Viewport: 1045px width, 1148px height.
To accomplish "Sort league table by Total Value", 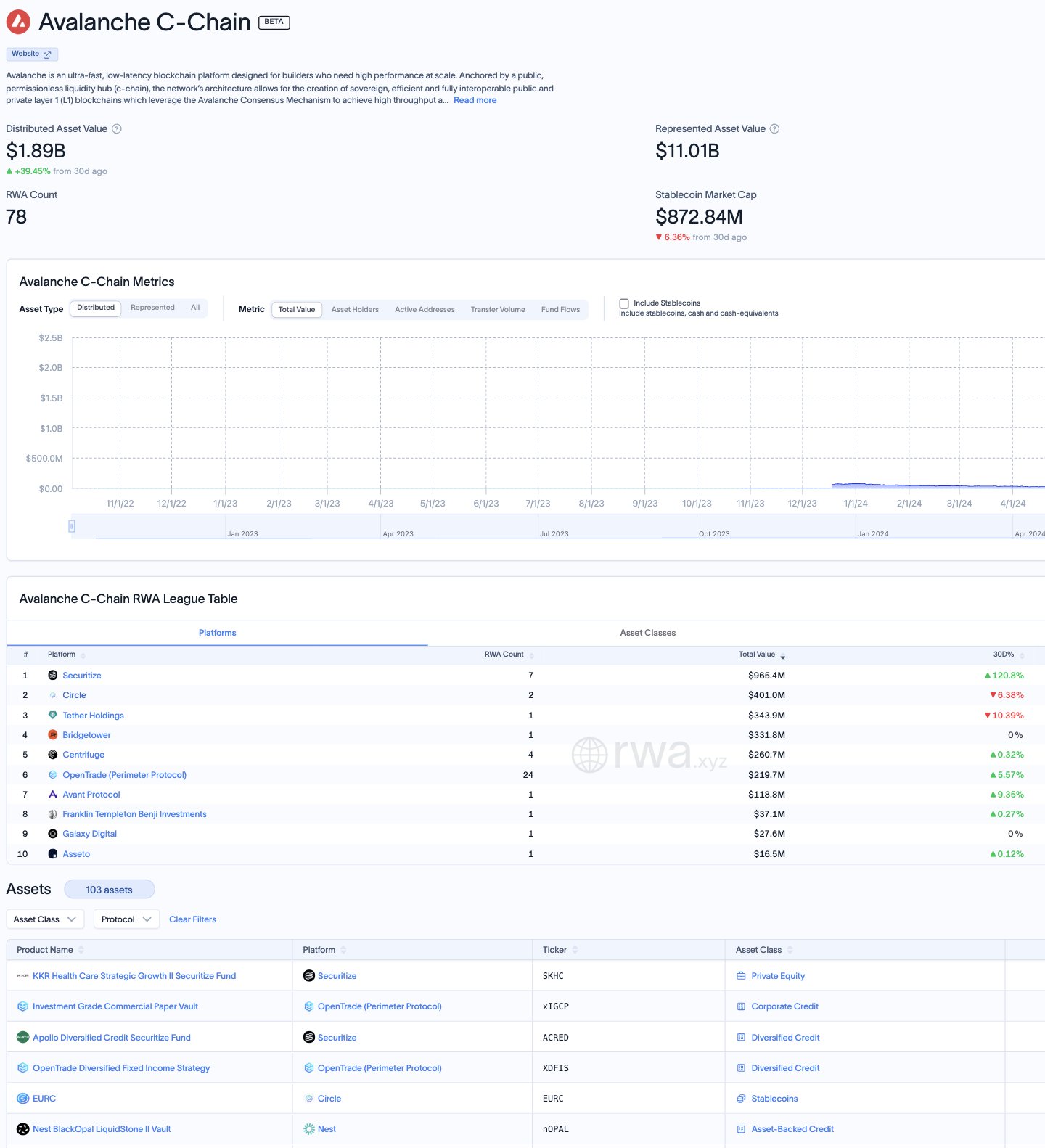I will pyautogui.click(x=762, y=655).
